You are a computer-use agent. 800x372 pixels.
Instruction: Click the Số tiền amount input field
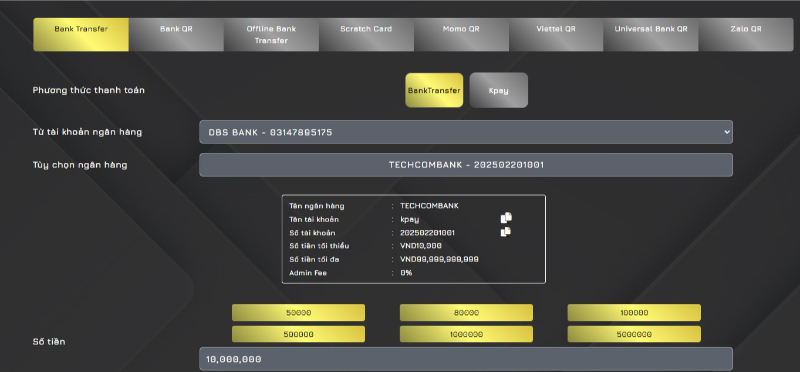[466, 359]
